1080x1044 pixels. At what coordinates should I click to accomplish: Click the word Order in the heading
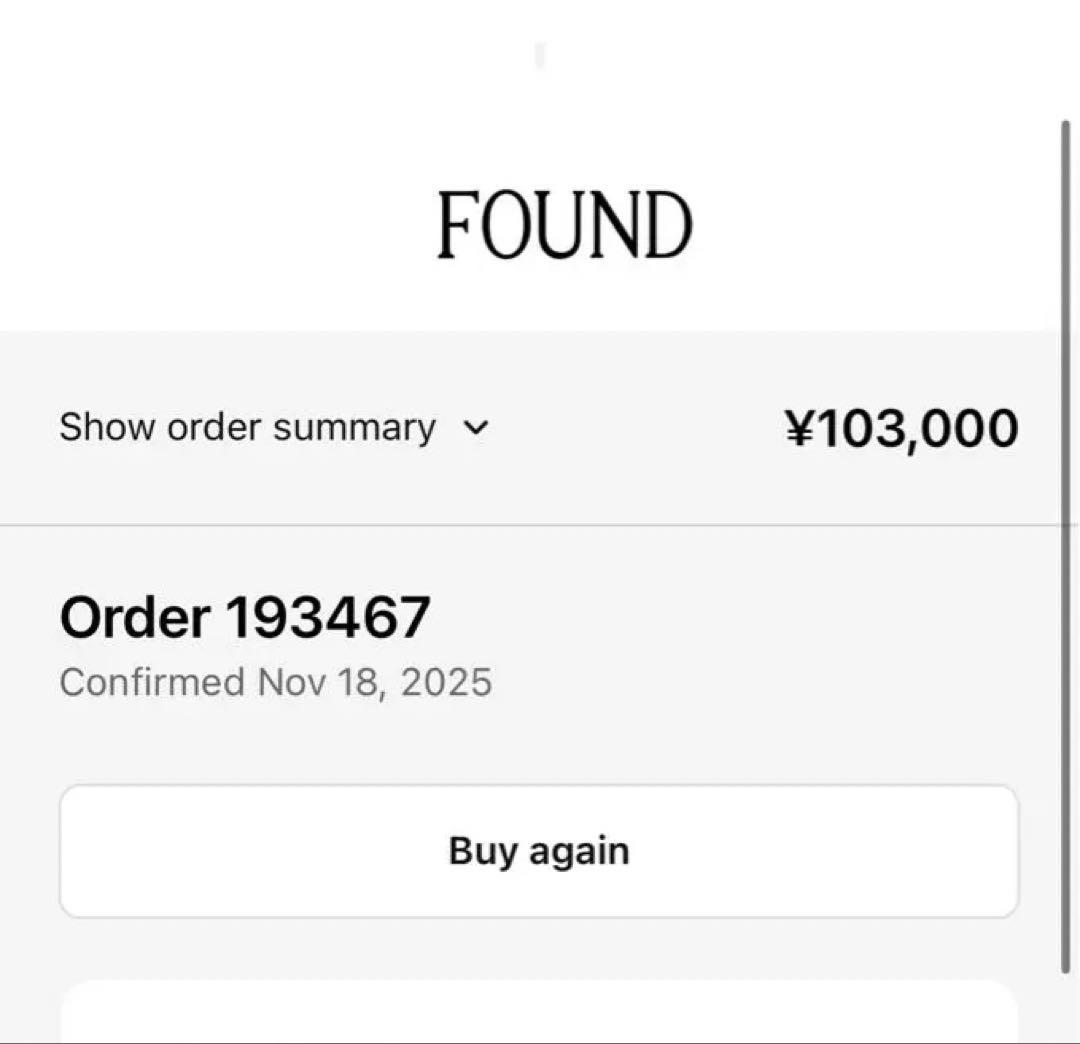[135, 617]
